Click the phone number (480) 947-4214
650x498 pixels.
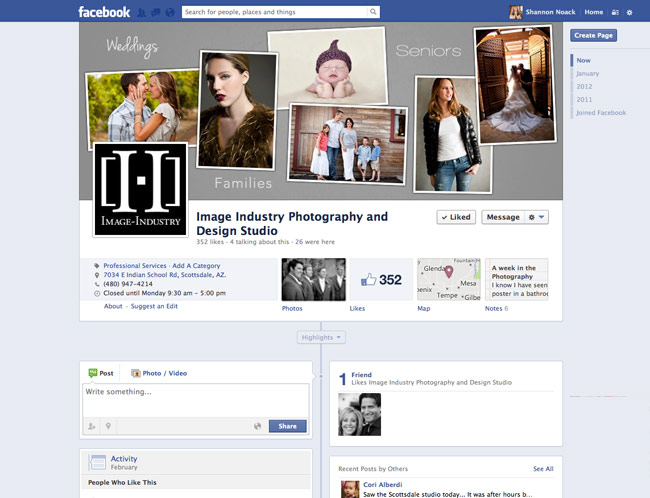(128, 284)
